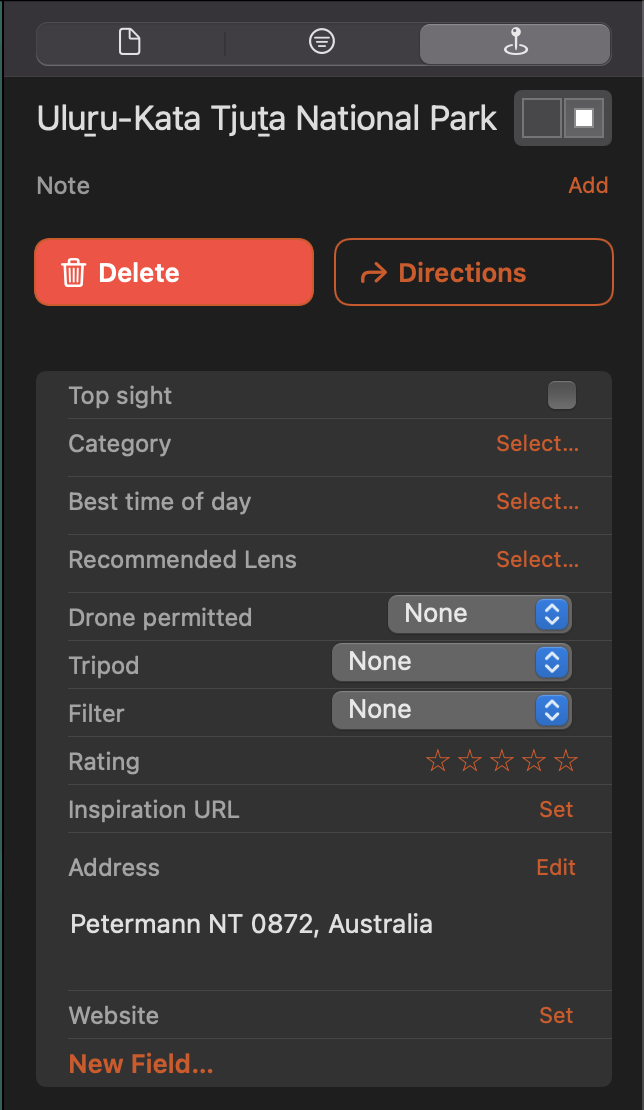Screen dimensions: 644x1110
Task: Select a Category
Action: click(x=537, y=444)
